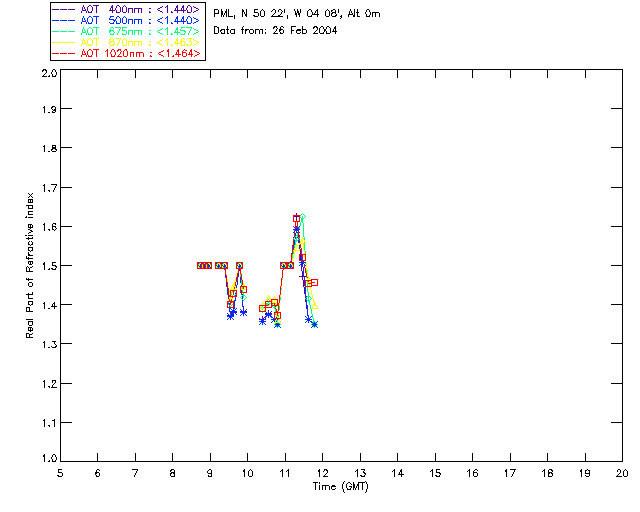This screenshot has height=512, width=640.
Task: Click the 1.2 y-axis tick label
Action: coord(49,384)
